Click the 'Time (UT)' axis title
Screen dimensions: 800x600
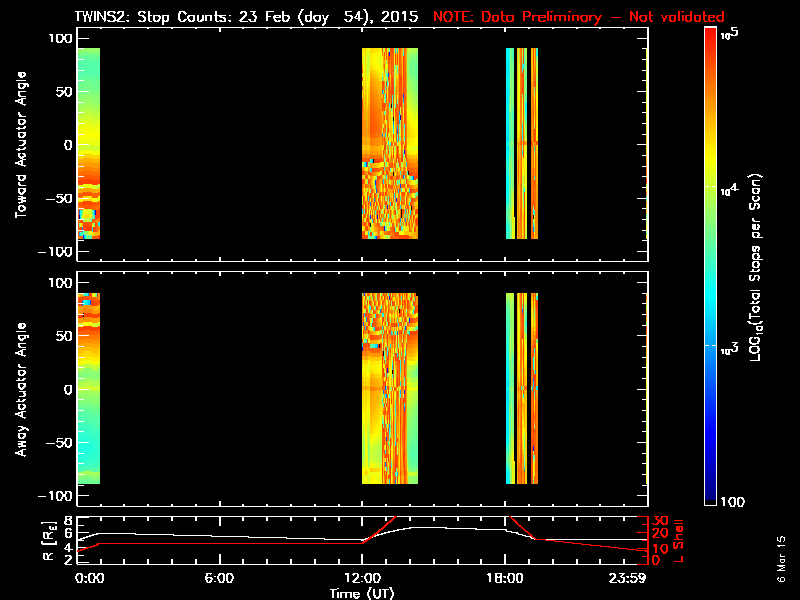tap(361, 592)
